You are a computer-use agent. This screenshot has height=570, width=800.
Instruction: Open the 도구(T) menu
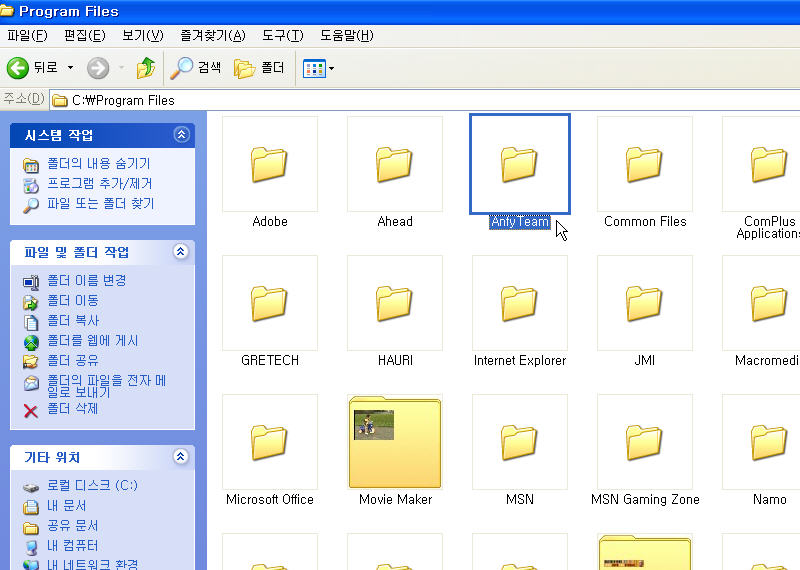coord(283,36)
